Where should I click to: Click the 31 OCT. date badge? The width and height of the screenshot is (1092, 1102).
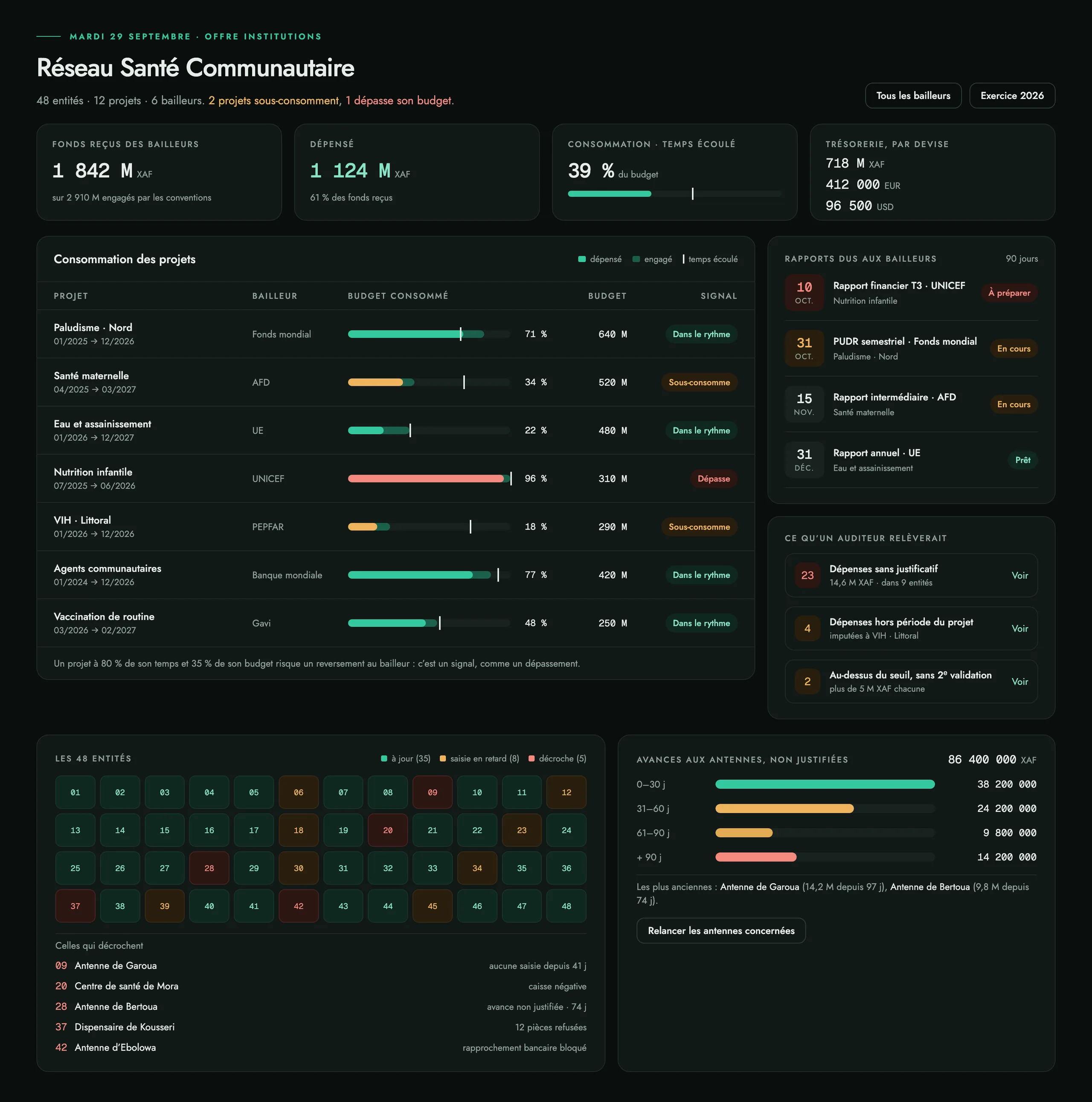point(804,349)
